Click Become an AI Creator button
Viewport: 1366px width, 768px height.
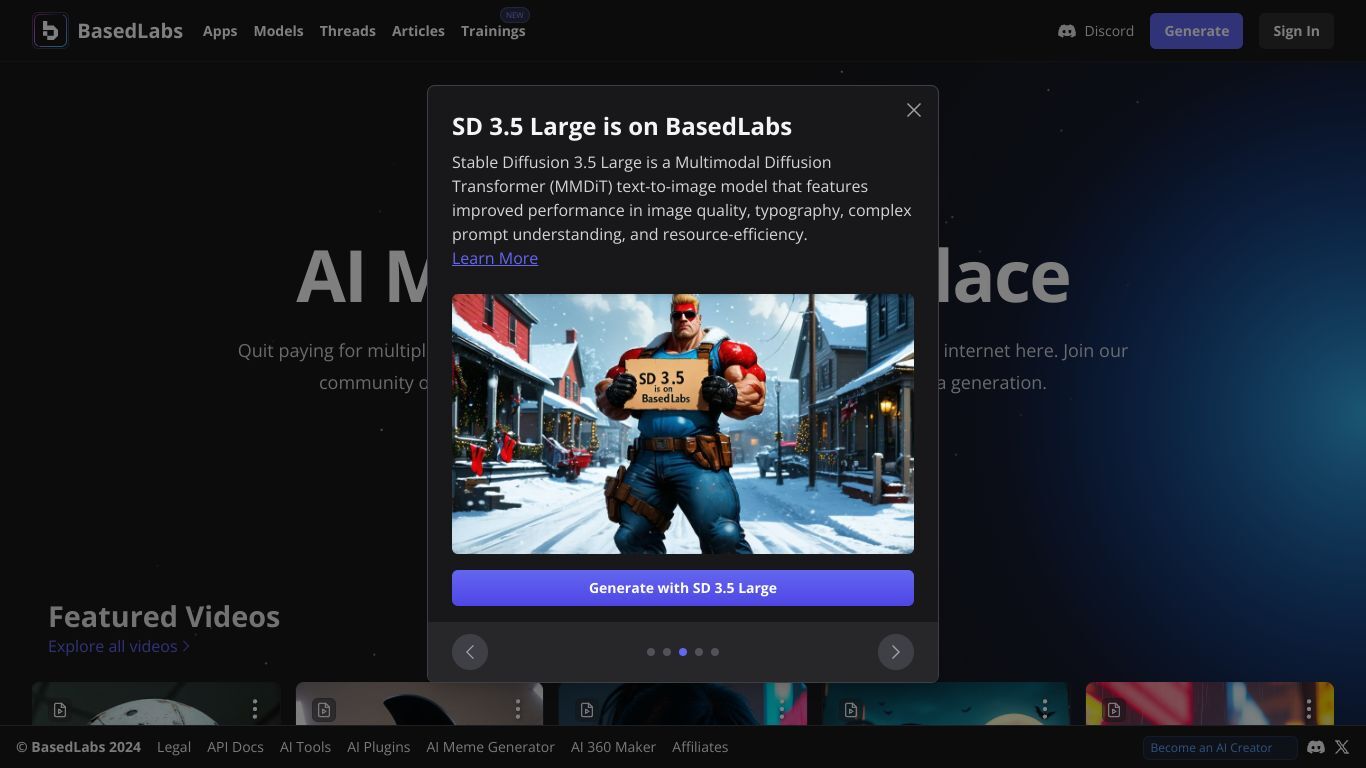[1220, 747]
